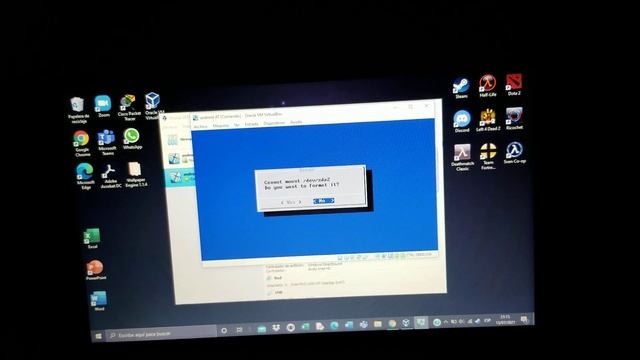Open Dropbox from the taskbar

[x=276, y=328]
